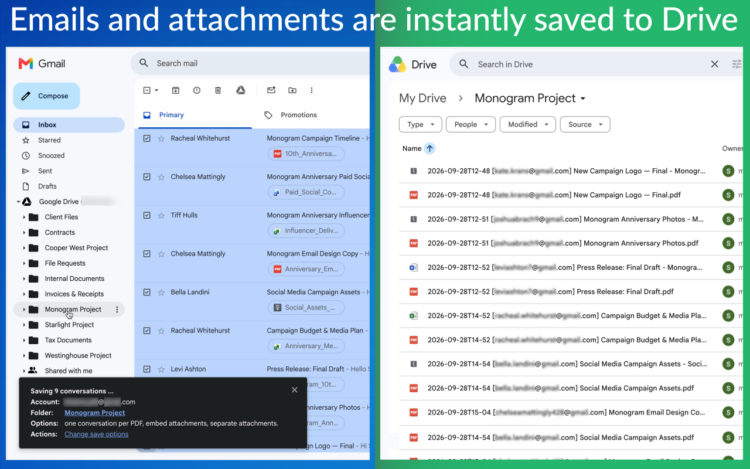Toggle Name sort direction arrow in Drive
750x469 pixels.
[430, 148]
